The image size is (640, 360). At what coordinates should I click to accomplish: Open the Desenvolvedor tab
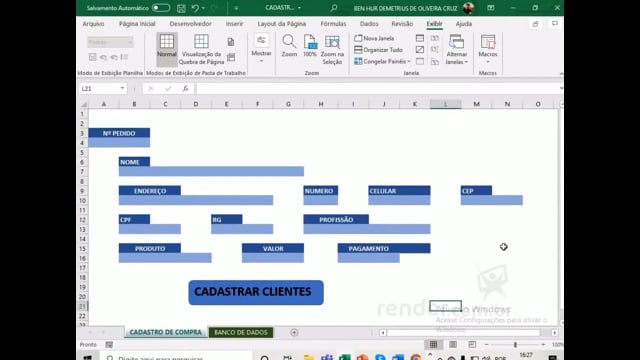(x=190, y=24)
